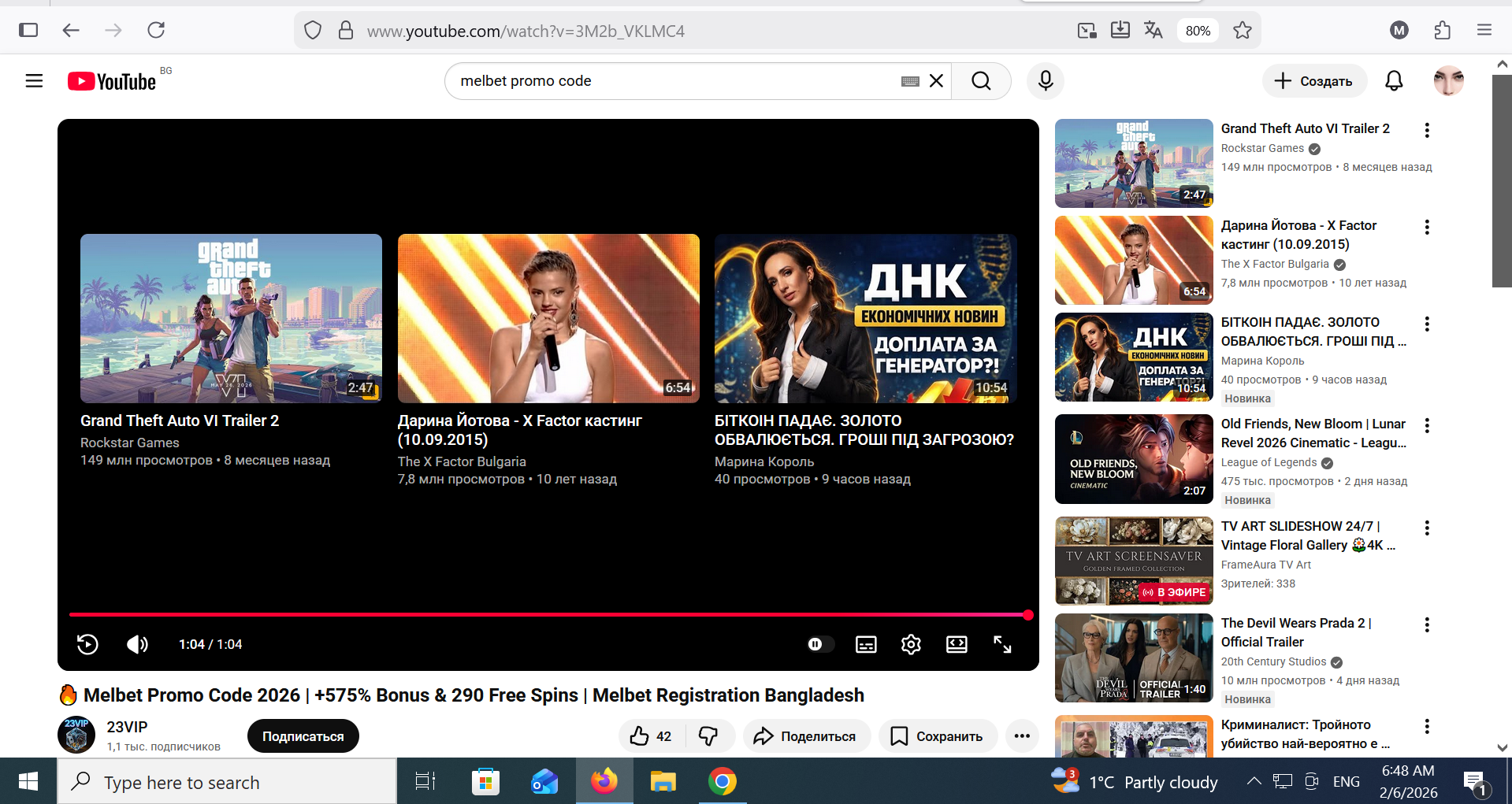This screenshot has height=804, width=1512.
Task: Open options menu for GTA VI Trailer 2
Action: (x=1427, y=131)
